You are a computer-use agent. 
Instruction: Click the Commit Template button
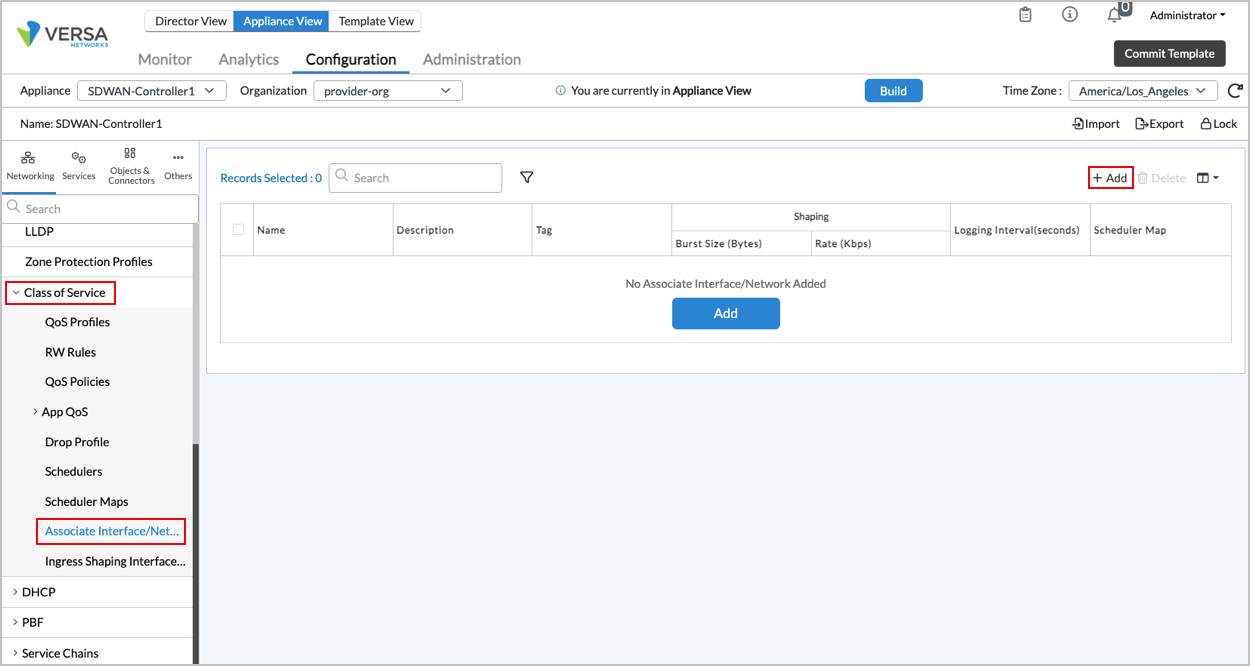tap(1169, 53)
